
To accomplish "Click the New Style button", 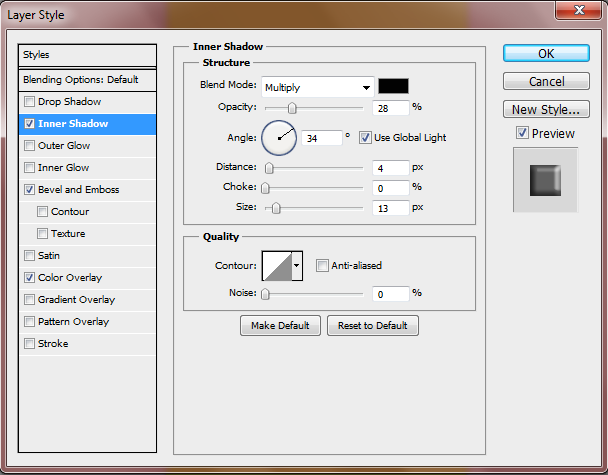I will point(545,110).
